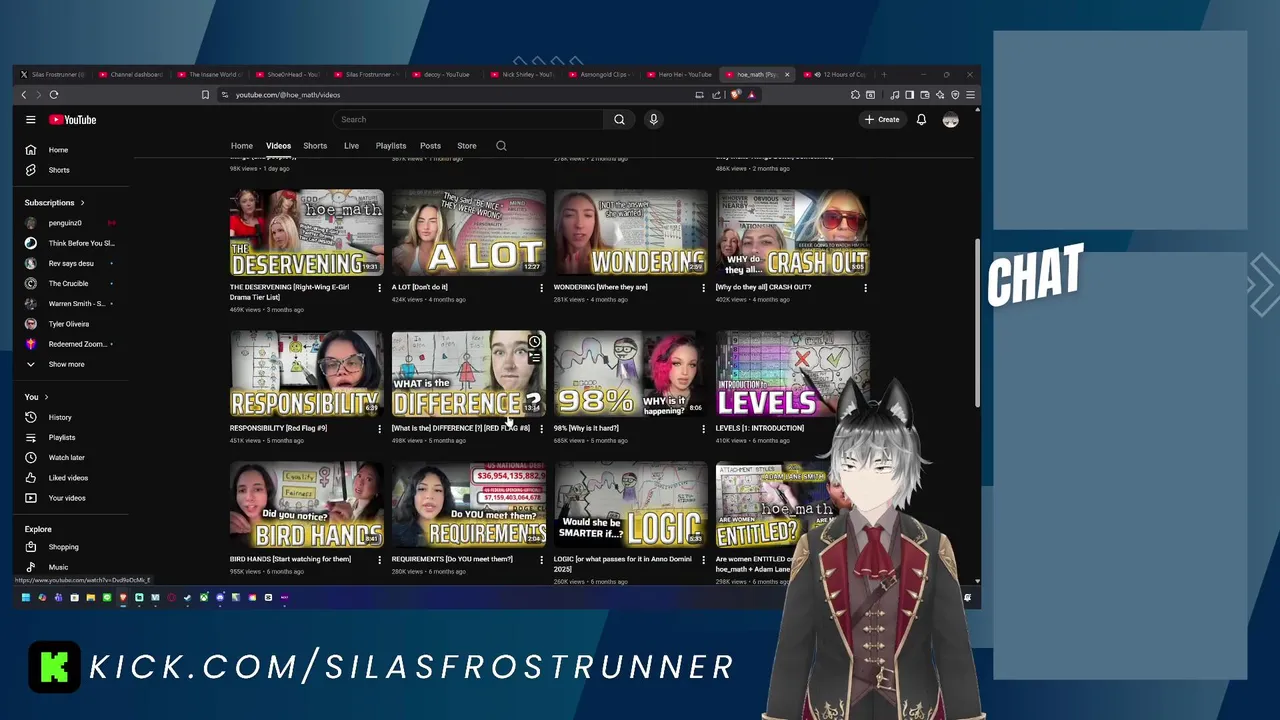1280x720 pixels.
Task: Go back in browser history
Action: [x=24, y=95]
